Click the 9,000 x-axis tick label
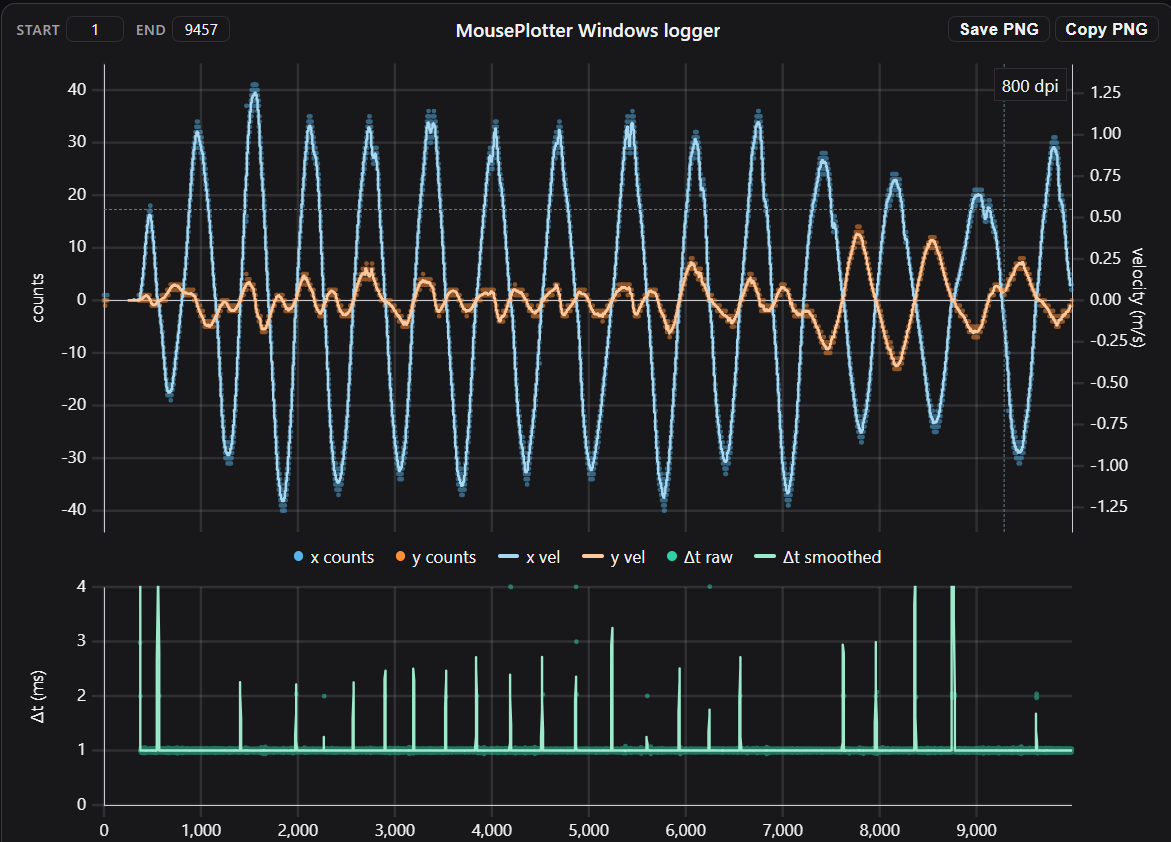The width and height of the screenshot is (1171, 842). 976,830
